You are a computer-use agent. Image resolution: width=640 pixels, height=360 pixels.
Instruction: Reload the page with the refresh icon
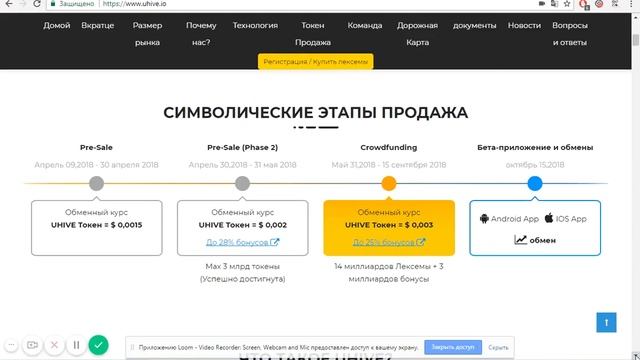pyautogui.click(x=37, y=4)
